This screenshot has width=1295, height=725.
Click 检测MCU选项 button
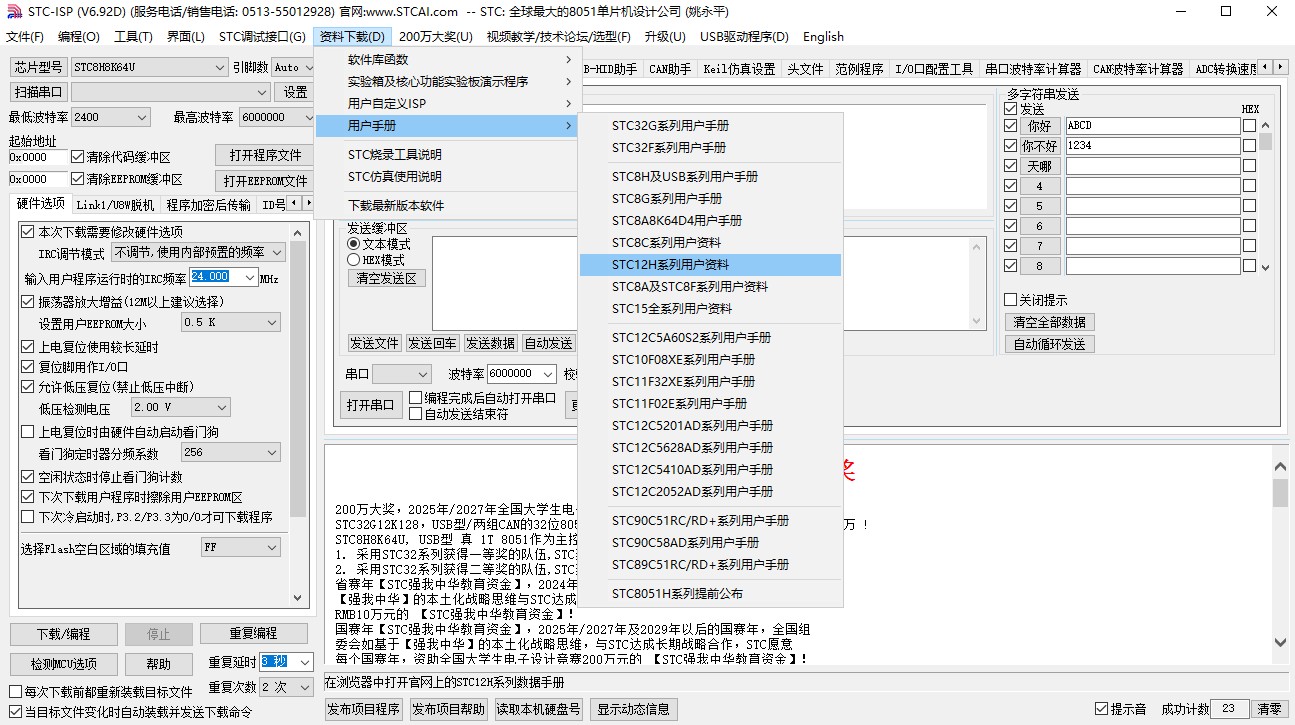(x=63, y=664)
